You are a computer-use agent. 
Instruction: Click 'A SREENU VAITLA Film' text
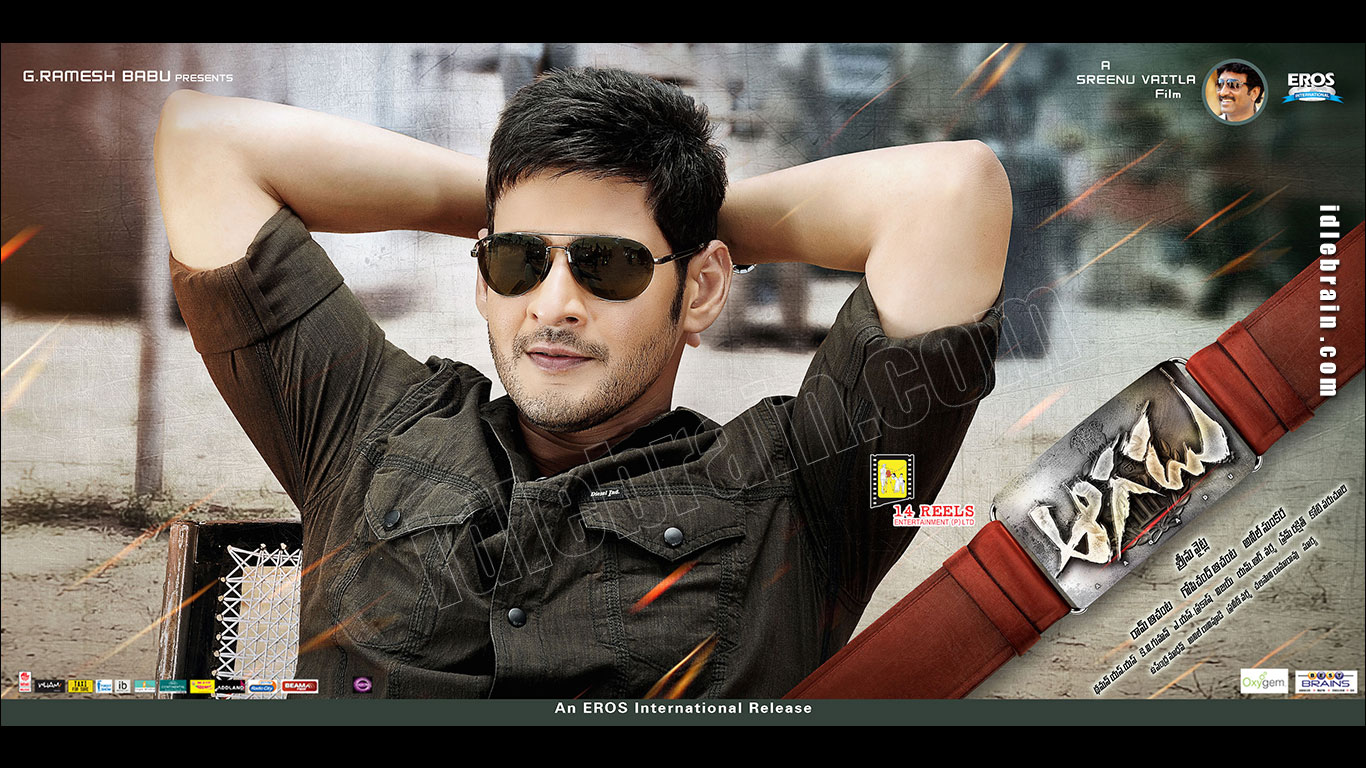(x=1135, y=78)
